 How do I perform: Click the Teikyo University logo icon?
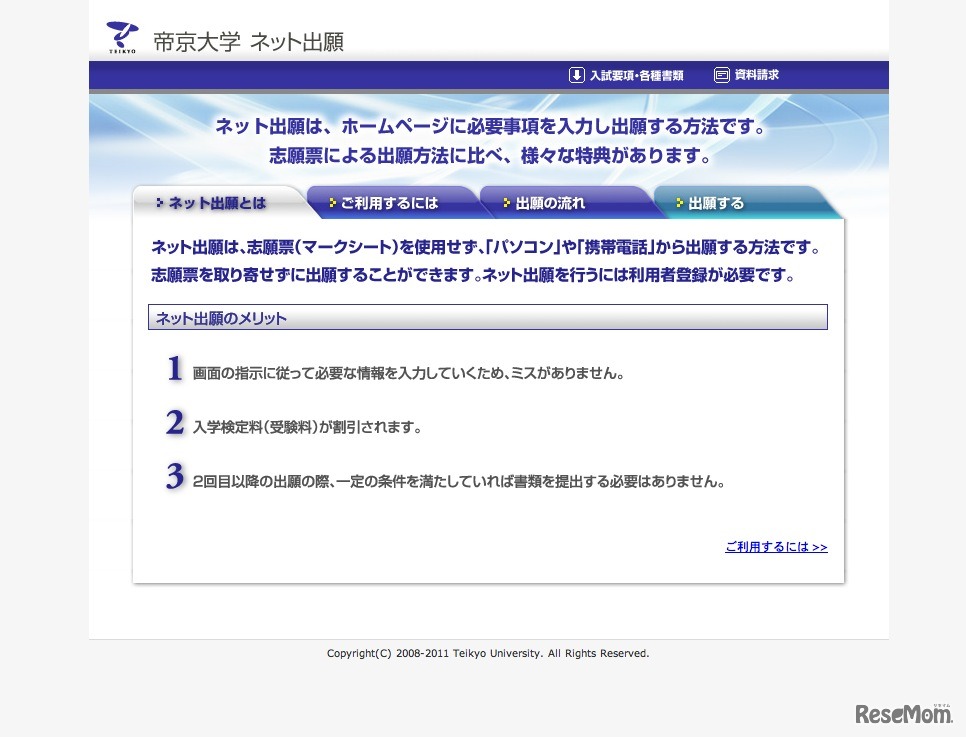pos(123,38)
